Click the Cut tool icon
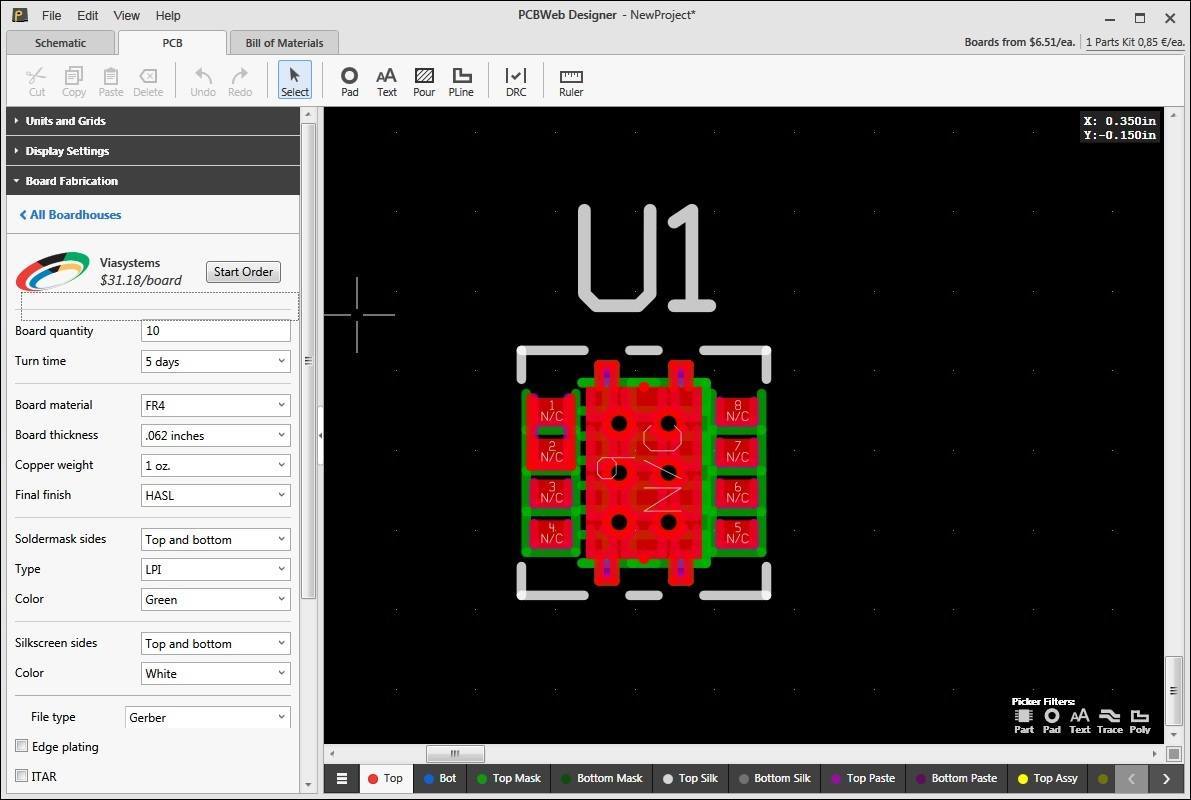 click(36, 81)
